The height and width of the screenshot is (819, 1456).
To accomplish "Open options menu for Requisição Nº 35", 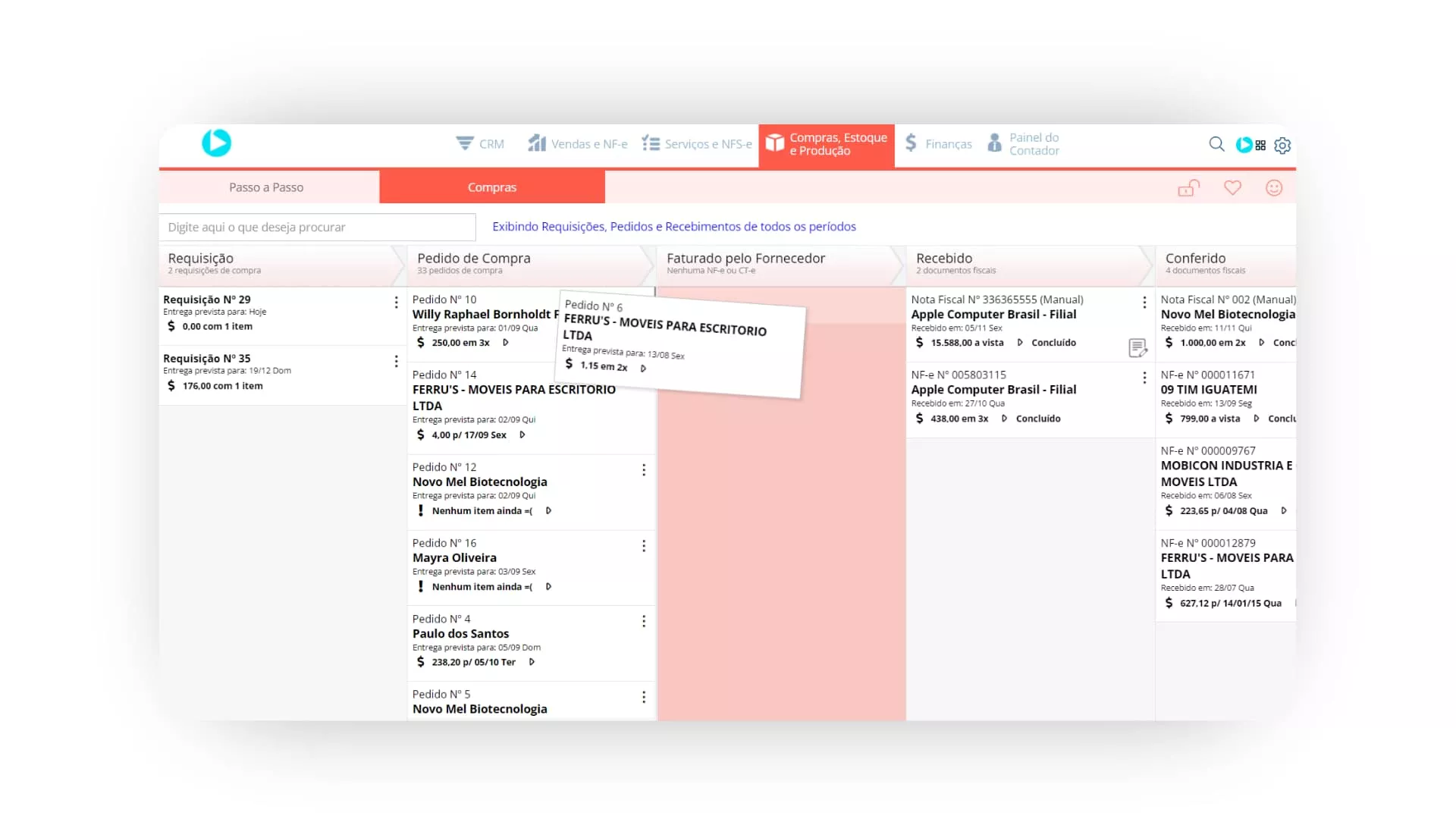I will pyautogui.click(x=396, y=362).
